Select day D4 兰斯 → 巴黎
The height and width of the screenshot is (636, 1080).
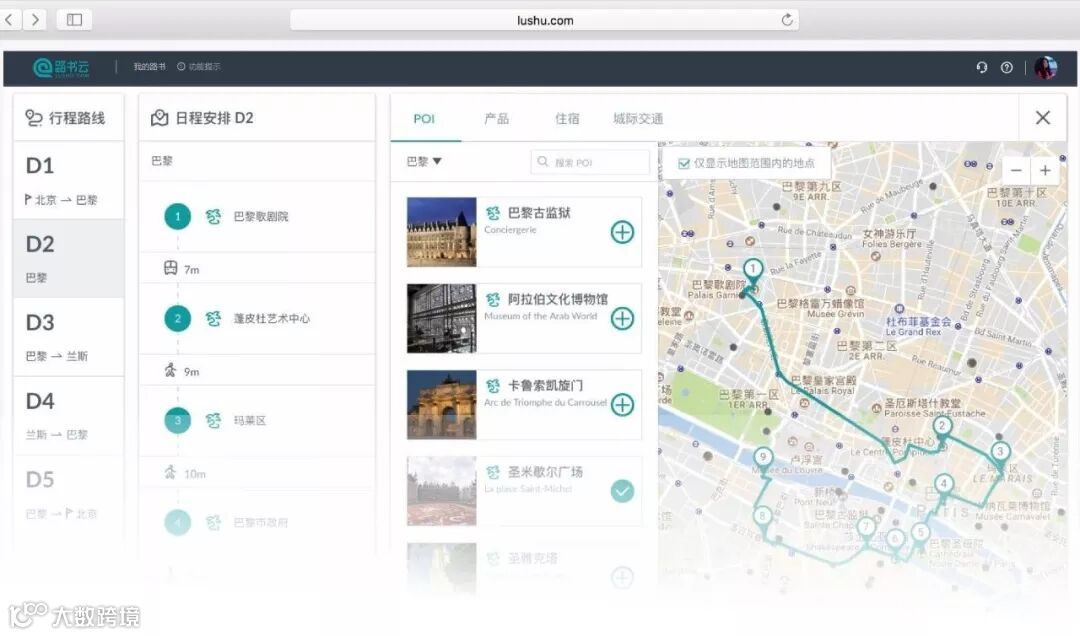68,416
